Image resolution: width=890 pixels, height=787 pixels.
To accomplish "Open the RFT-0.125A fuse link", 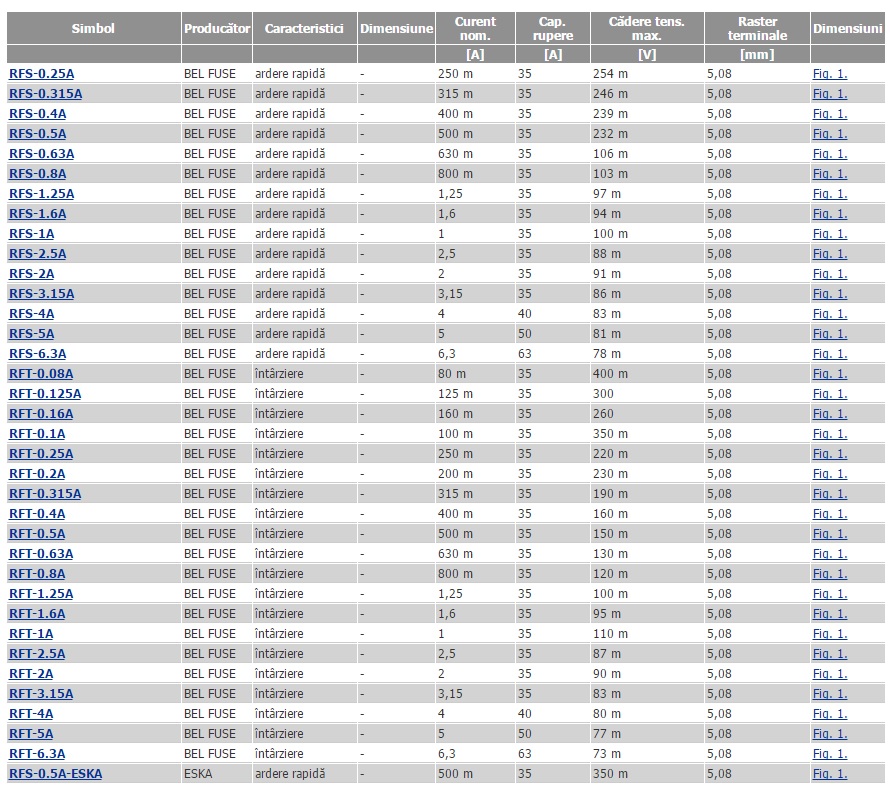I will (45, 394).
